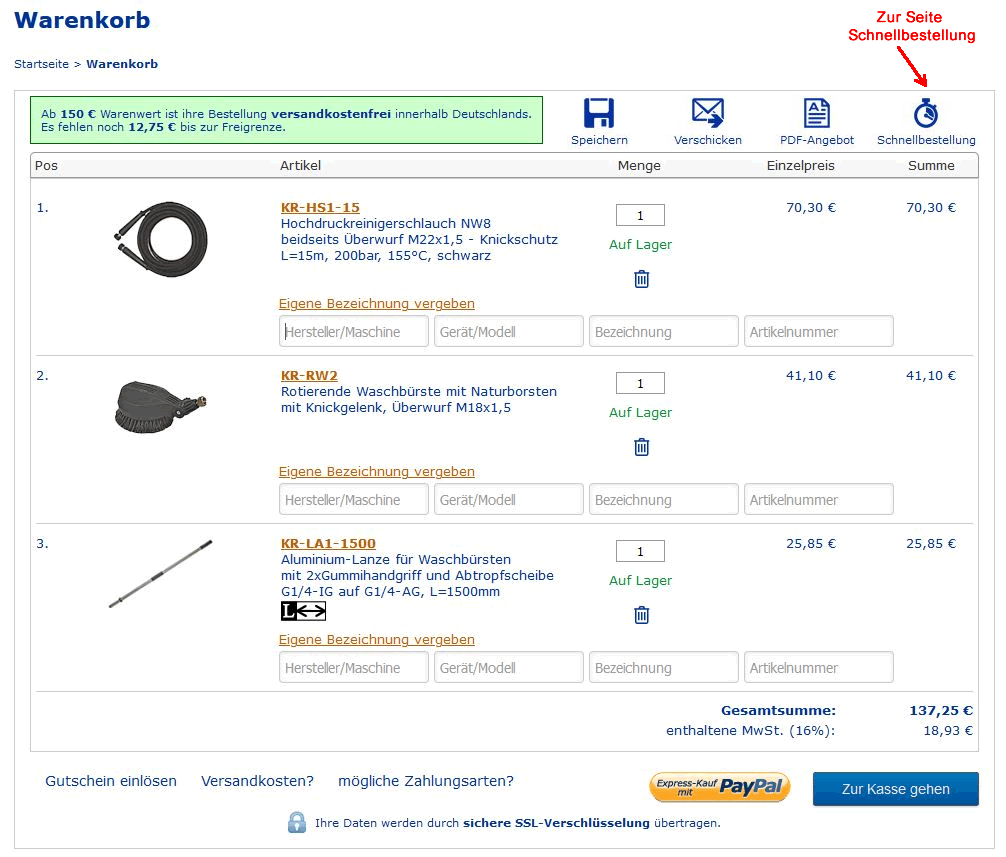
Task: Go to Startseite in breadcrumb
Action: click(x=41, y=64)
